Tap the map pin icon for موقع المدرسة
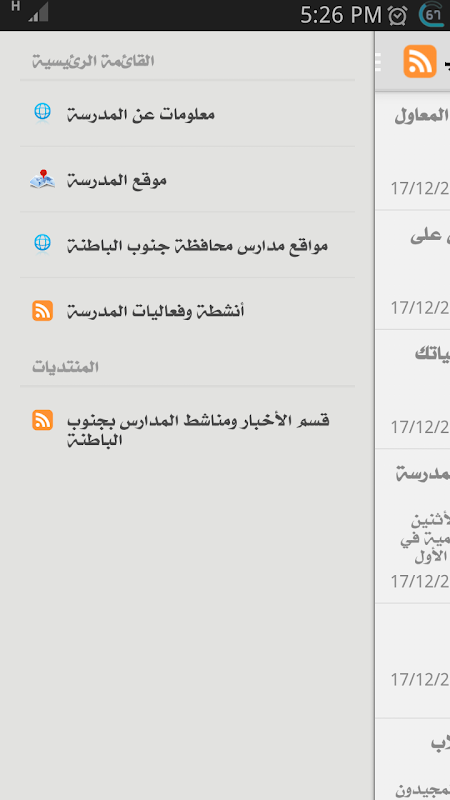The width and height of the screenshot is (450, 800). 42,179
